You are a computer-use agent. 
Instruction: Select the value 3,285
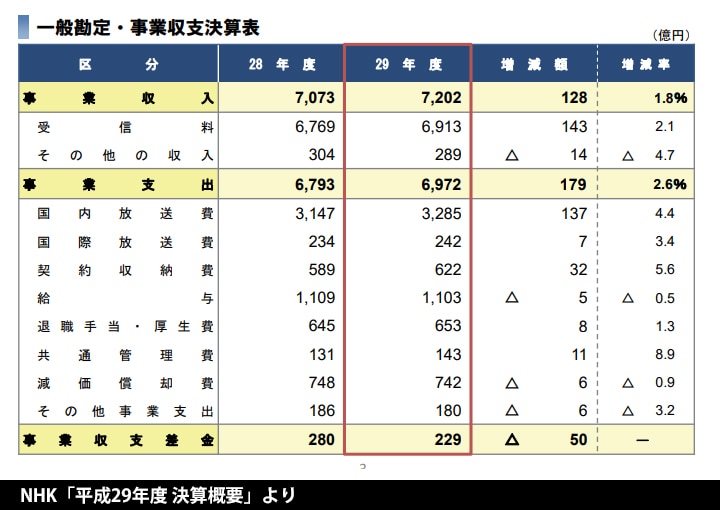441,213
